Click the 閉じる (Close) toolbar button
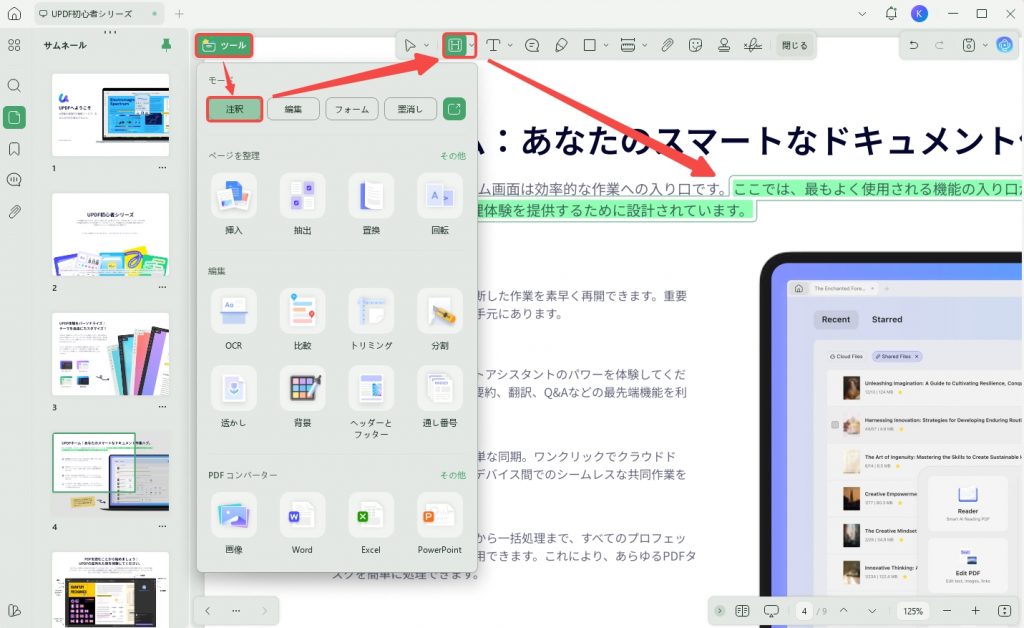 (795, 45)
